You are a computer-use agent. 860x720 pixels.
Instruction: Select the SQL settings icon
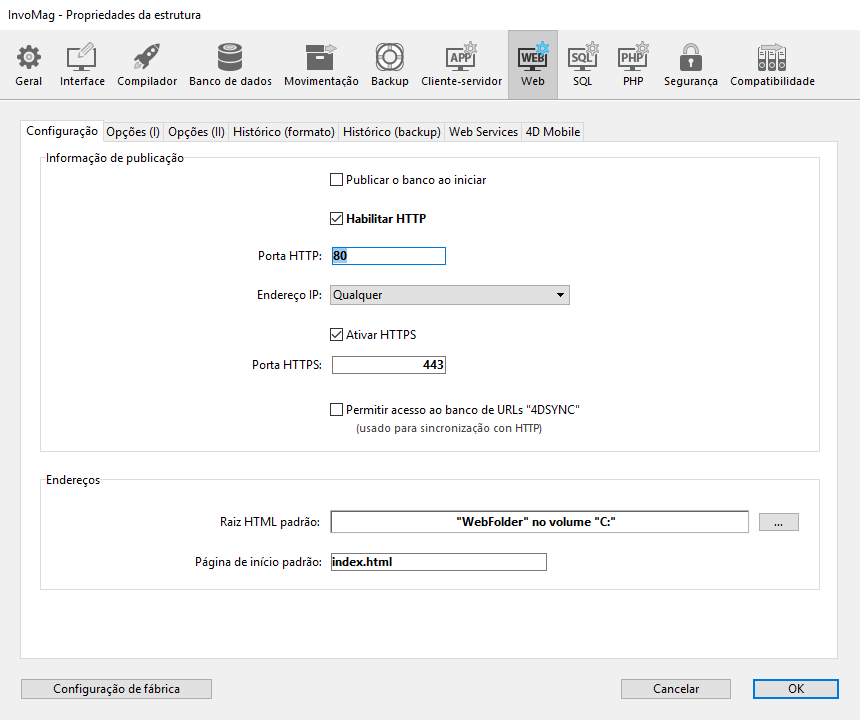582,64
